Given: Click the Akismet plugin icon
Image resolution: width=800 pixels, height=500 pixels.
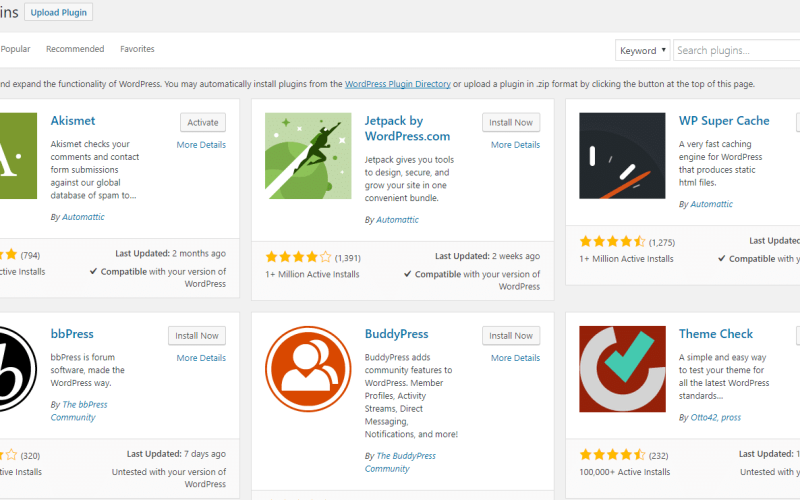Looking at the screenshot, I should [x=18, y=155].
